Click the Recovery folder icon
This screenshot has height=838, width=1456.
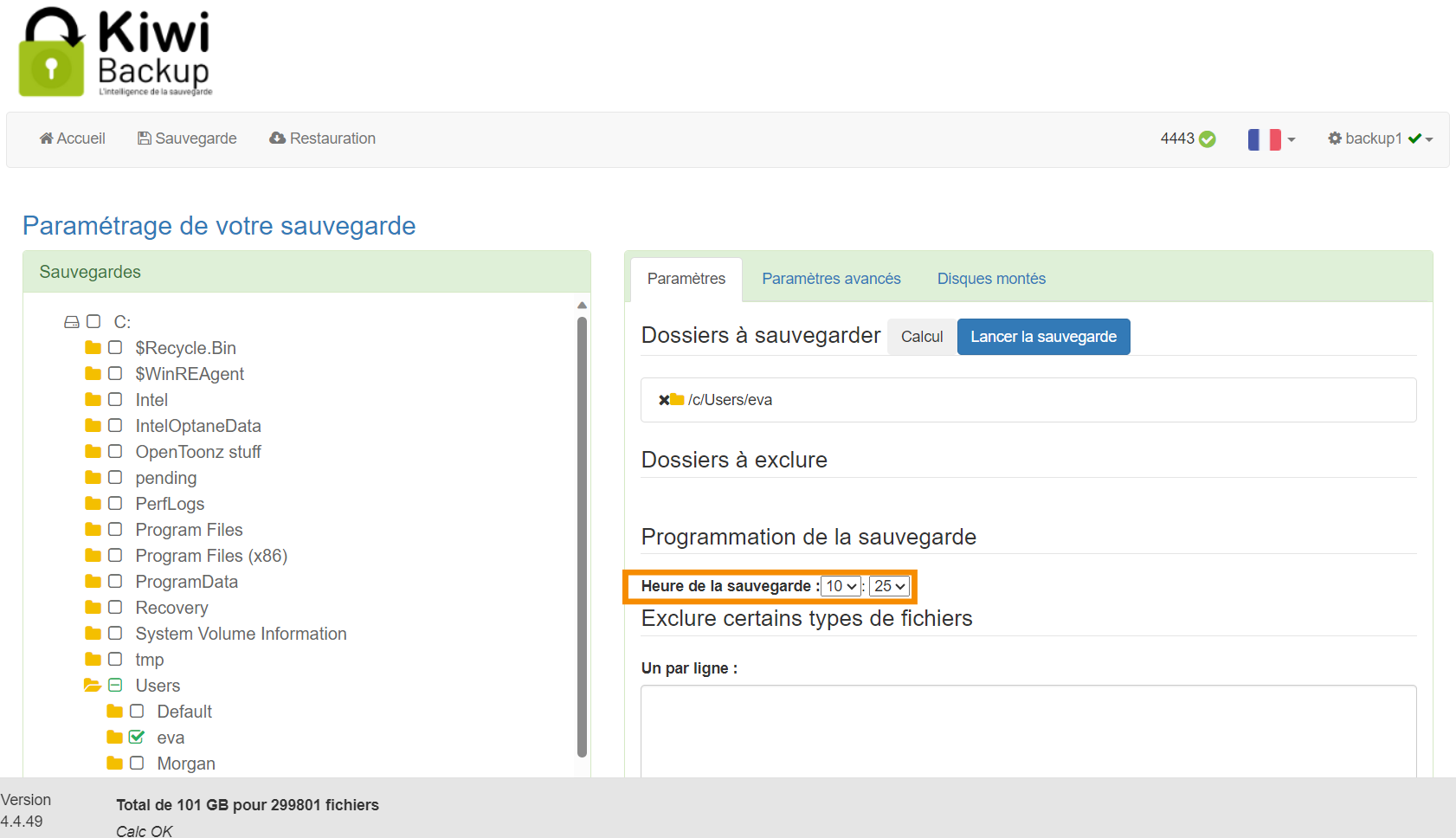[93, 608]
